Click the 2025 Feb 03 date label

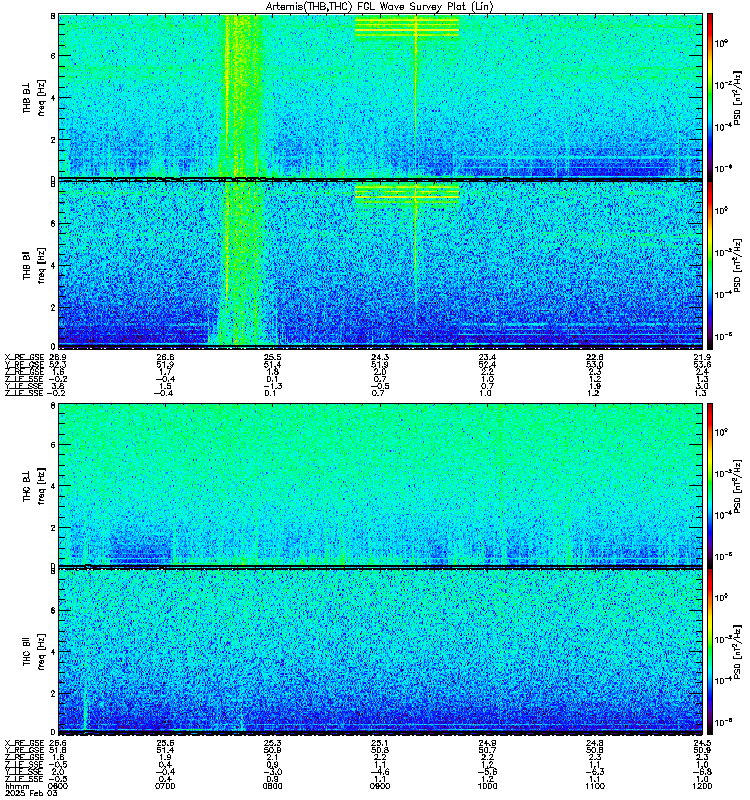(31, 793)
